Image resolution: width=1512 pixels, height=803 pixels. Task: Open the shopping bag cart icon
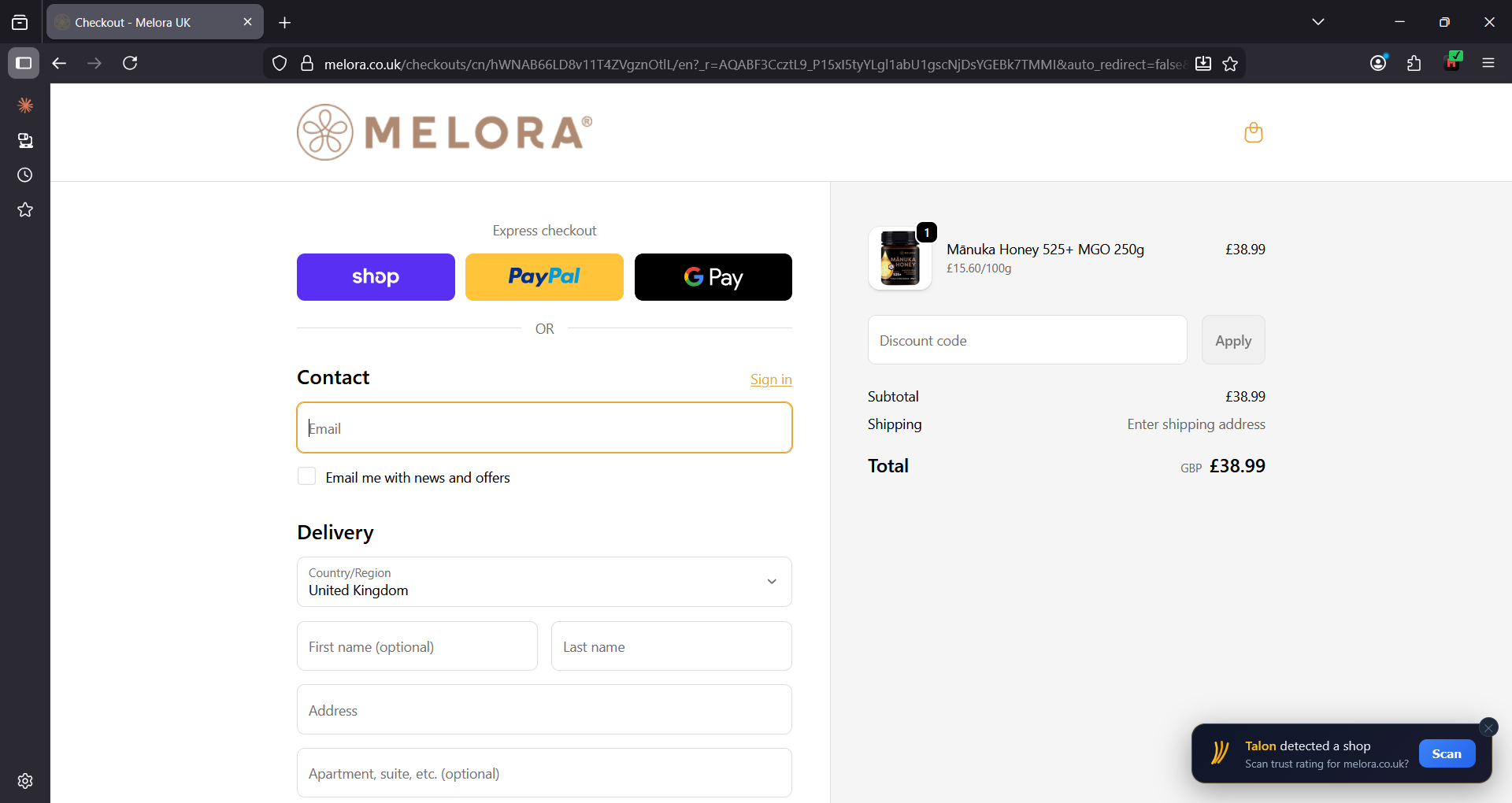click(x=1253, y=132)
